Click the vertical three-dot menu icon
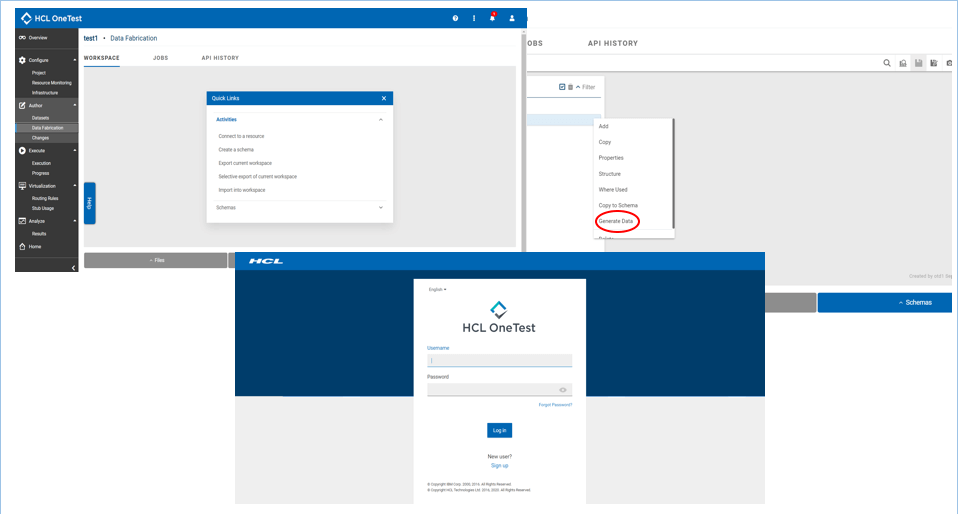The height and width of the screenshot is (514, 958). [474, 18]
